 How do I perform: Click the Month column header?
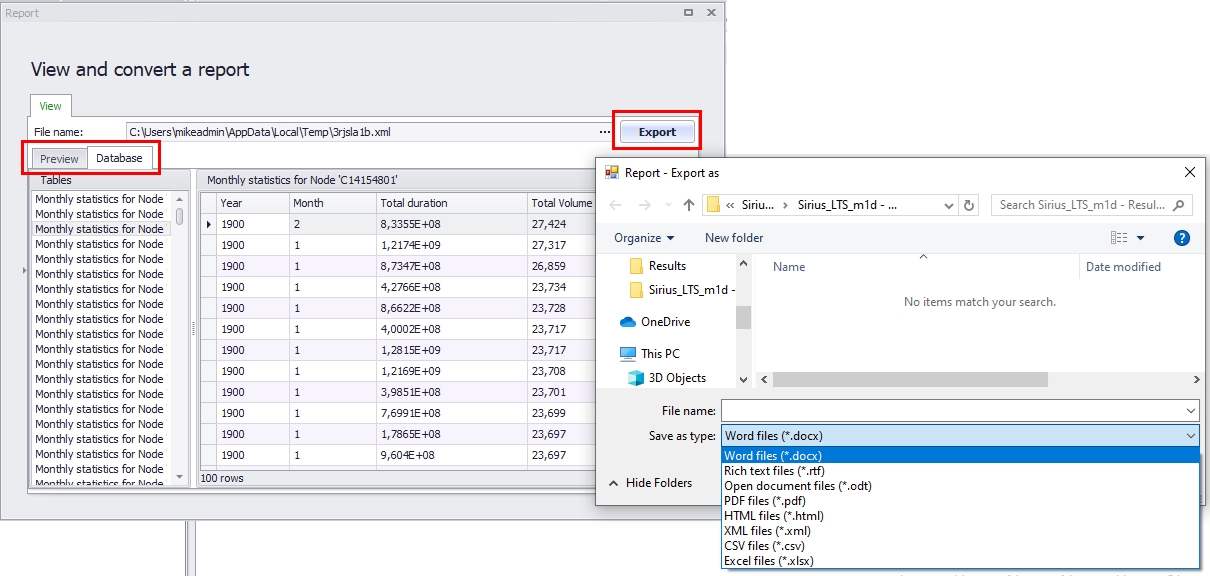[x=333, y=203]
